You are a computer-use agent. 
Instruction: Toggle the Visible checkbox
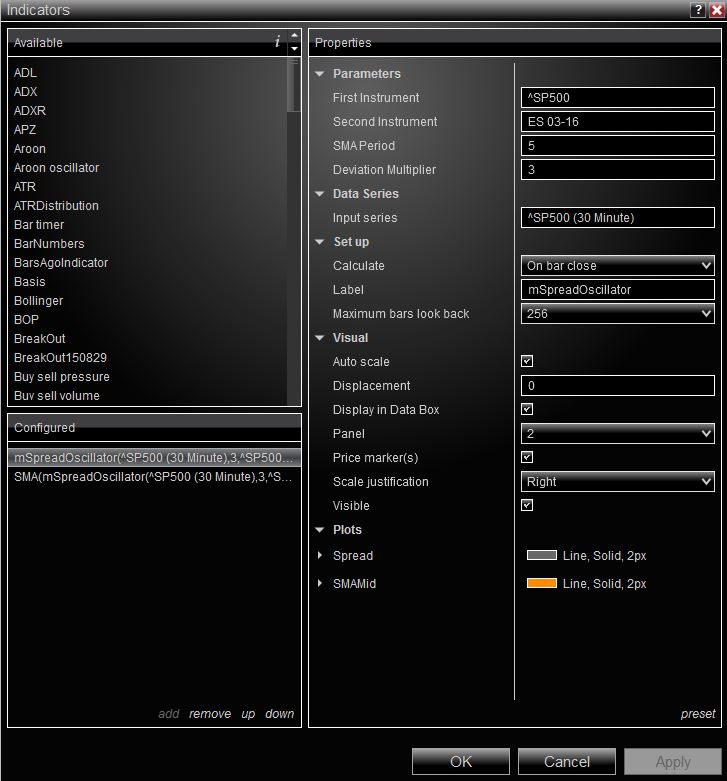[x=527, y=506]
